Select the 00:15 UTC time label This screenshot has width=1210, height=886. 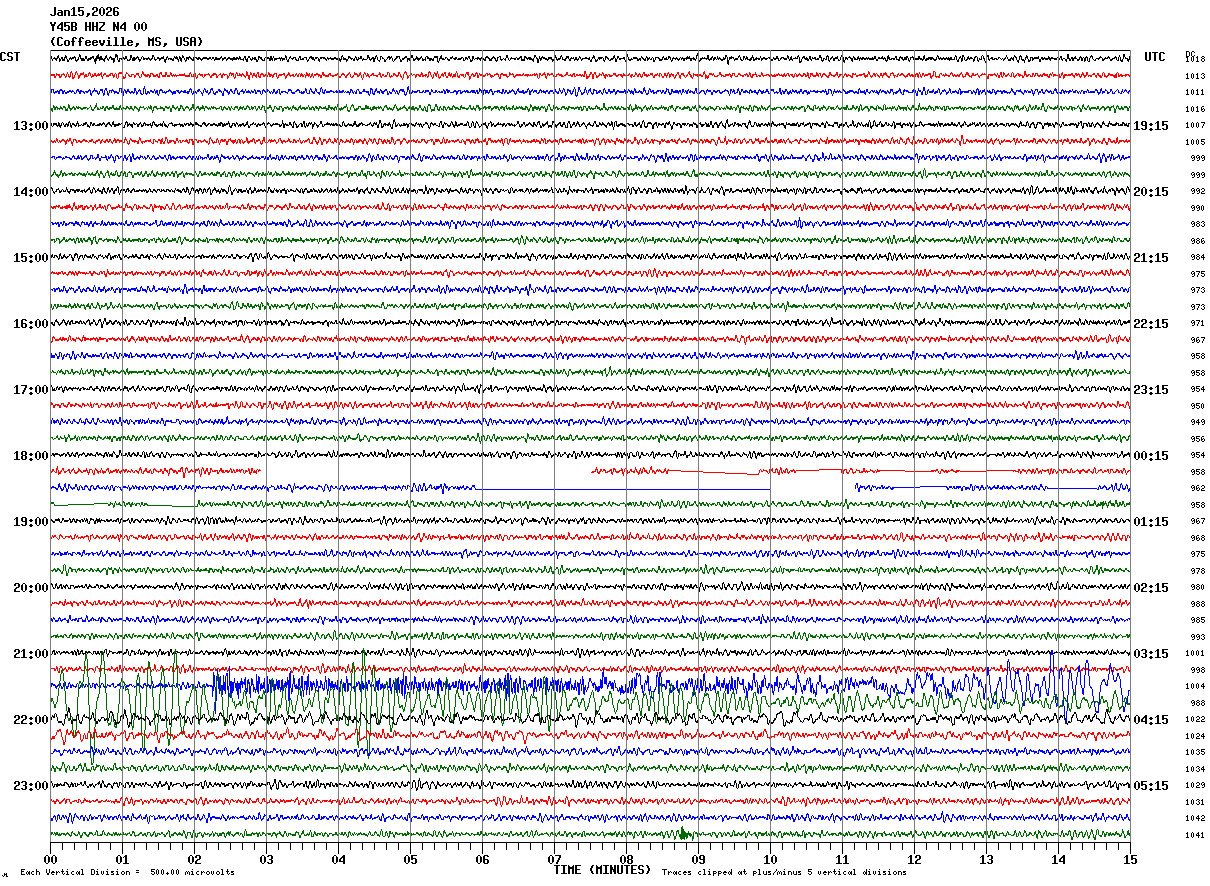click(x=1151, y=456)
